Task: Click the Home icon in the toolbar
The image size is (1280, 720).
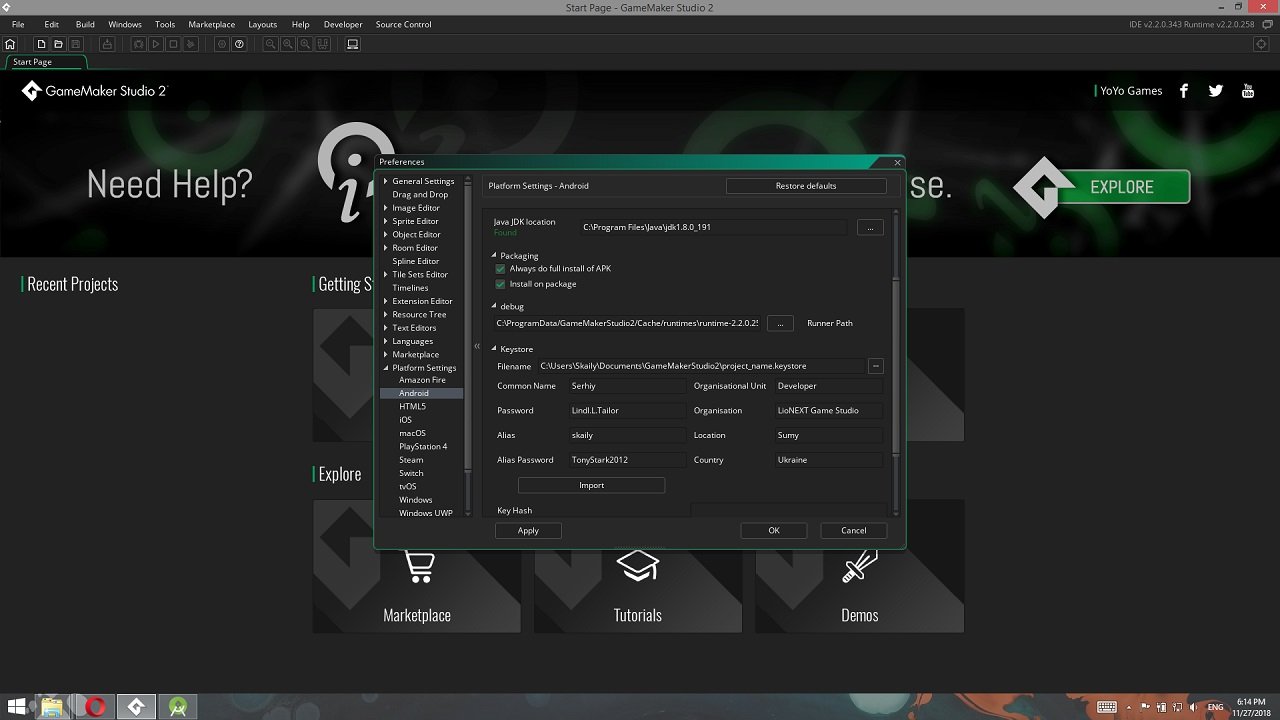Action: point(10,44)
